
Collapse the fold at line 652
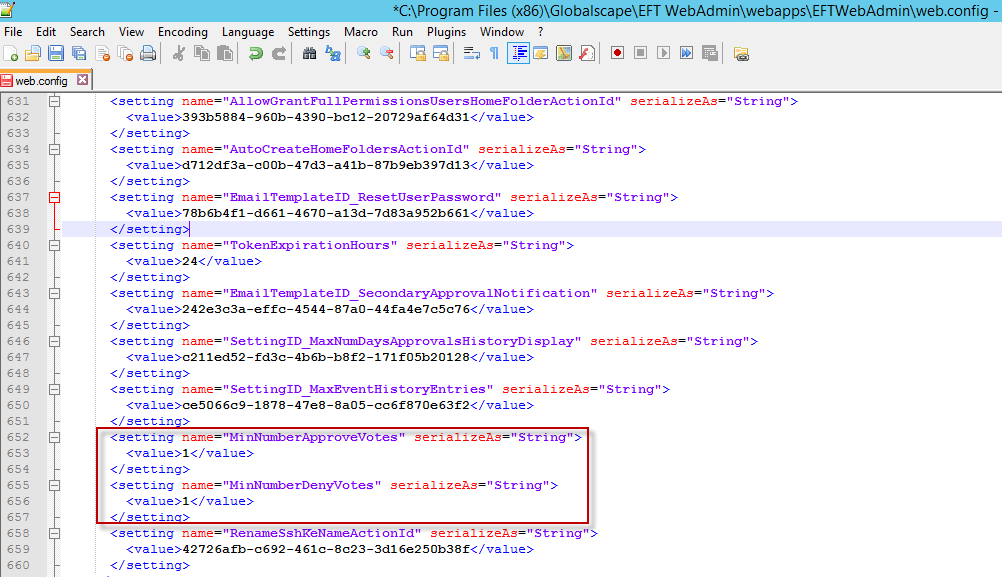tap(54, 437)
